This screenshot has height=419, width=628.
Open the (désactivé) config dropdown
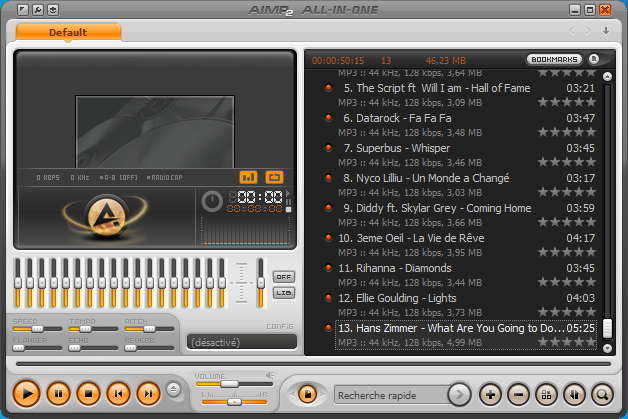(242, 342)
